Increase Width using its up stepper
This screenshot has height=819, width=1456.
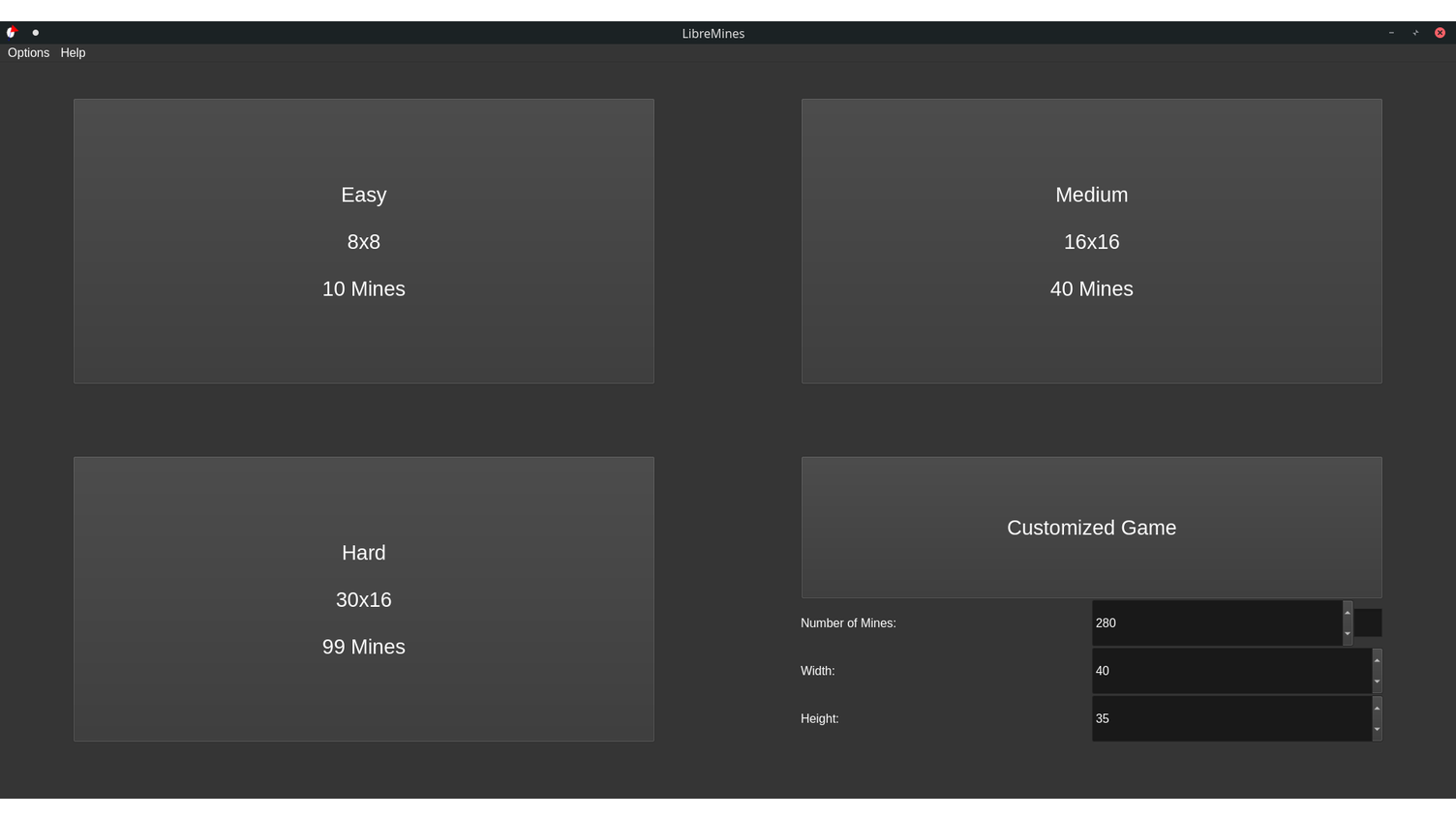pos(1377,660)
